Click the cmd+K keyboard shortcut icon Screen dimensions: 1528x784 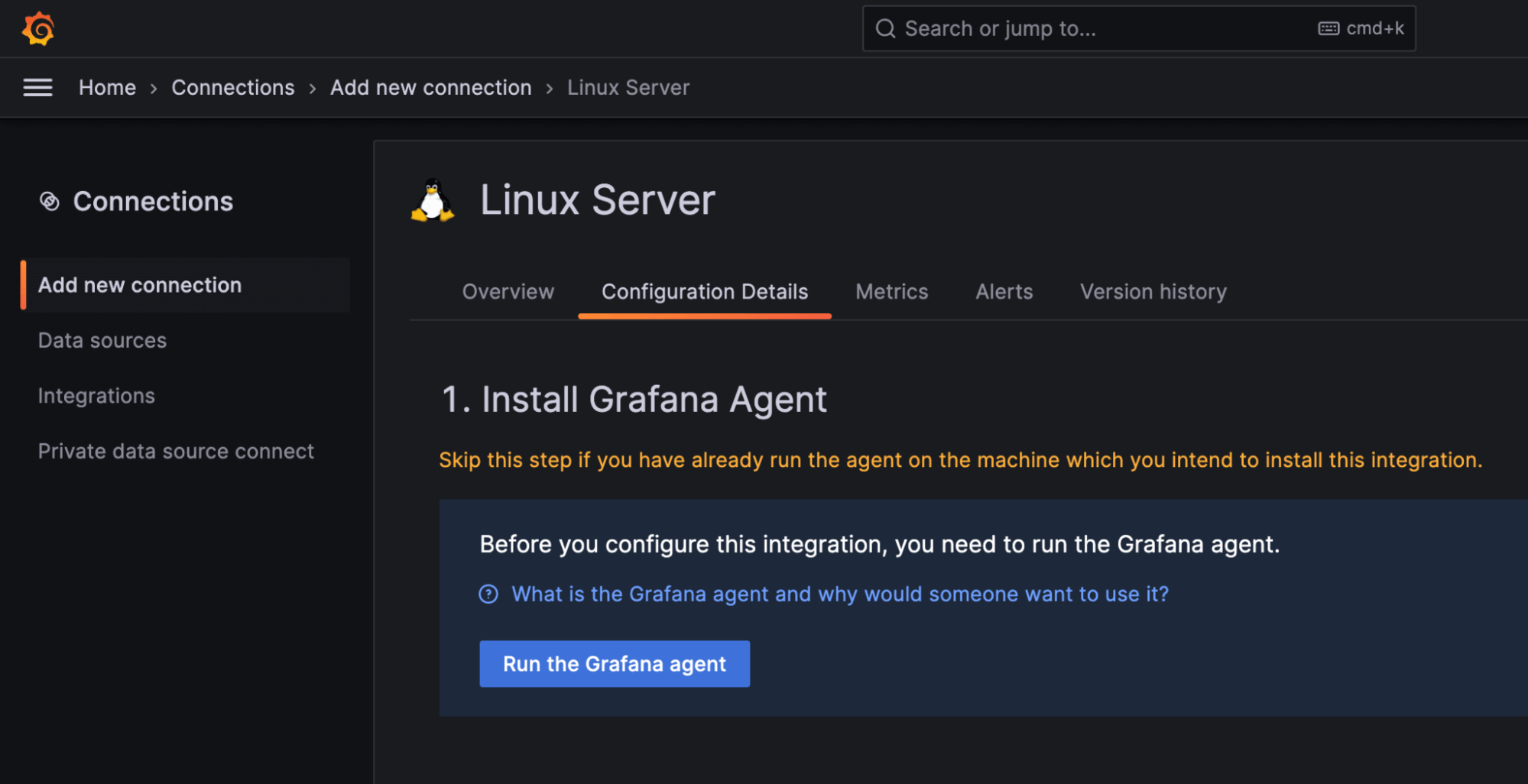click(x=1328, y=28)
